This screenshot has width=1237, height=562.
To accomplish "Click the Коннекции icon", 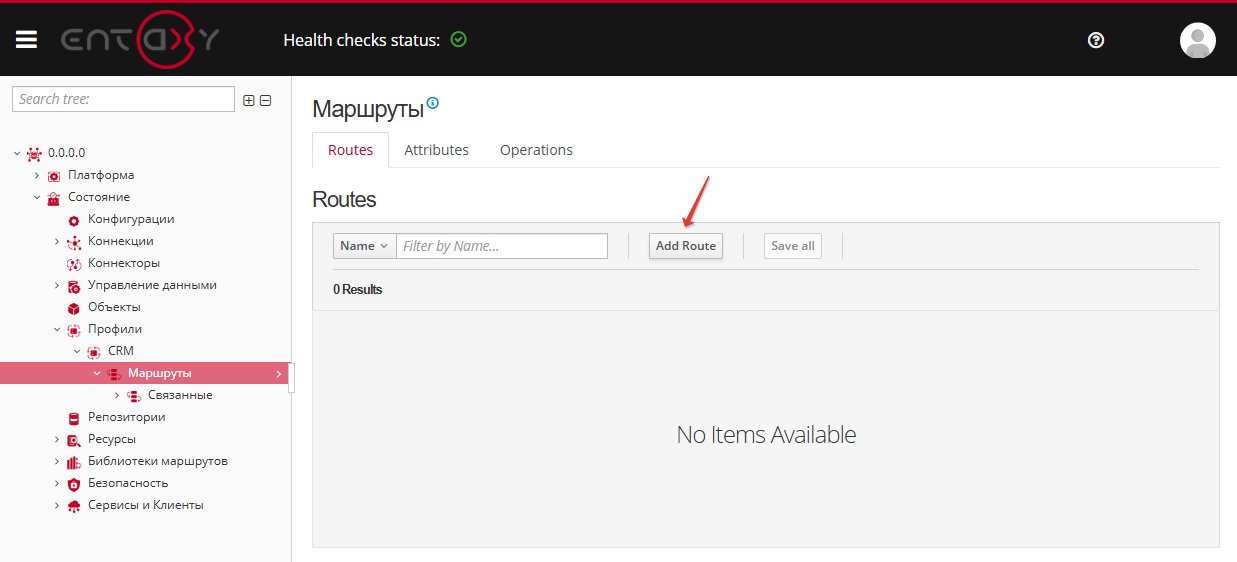I will [73, 242].
